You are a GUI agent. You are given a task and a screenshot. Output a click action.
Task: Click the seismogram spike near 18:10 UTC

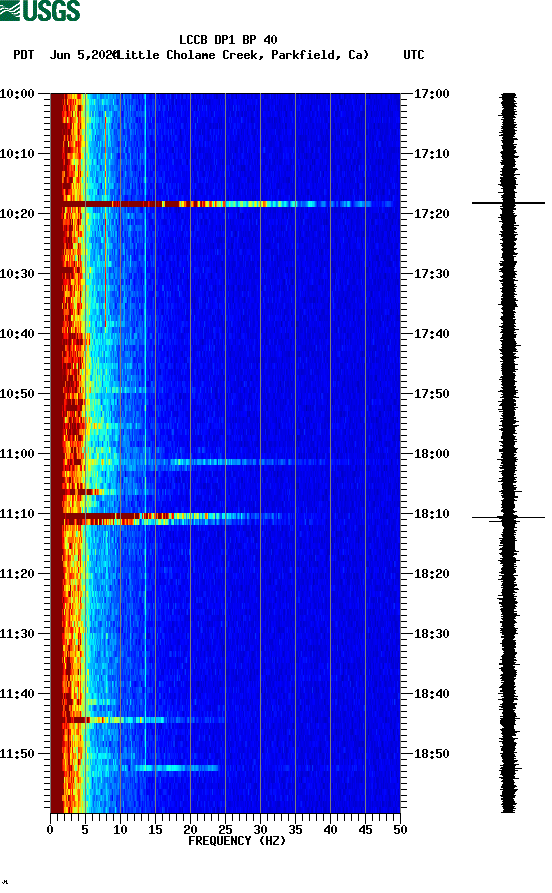pos(508,518)
